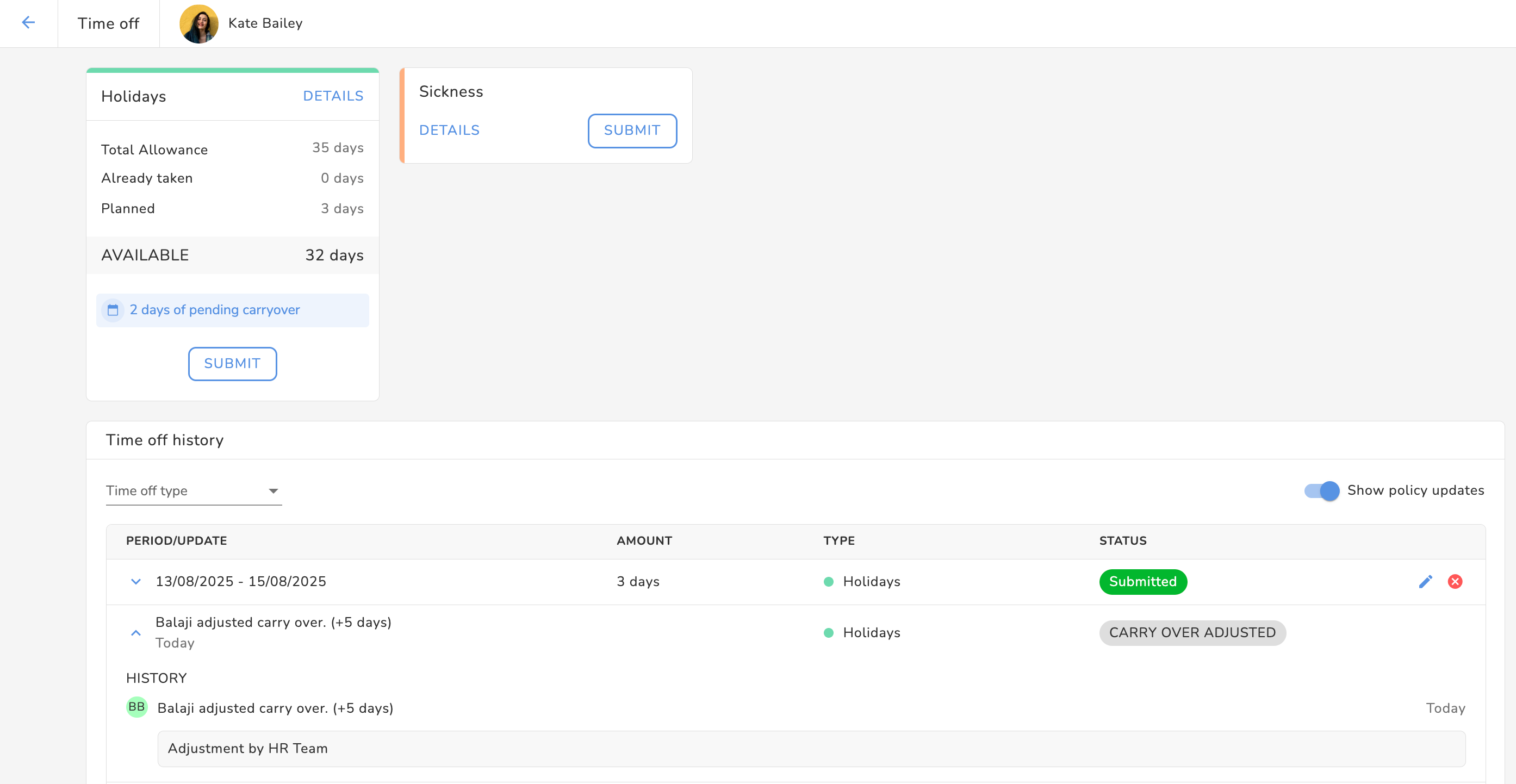Click Kate Bailey's profile avatar
Image resolution: width=1516 pixels, height=784 pixels.
pos(199,23)
